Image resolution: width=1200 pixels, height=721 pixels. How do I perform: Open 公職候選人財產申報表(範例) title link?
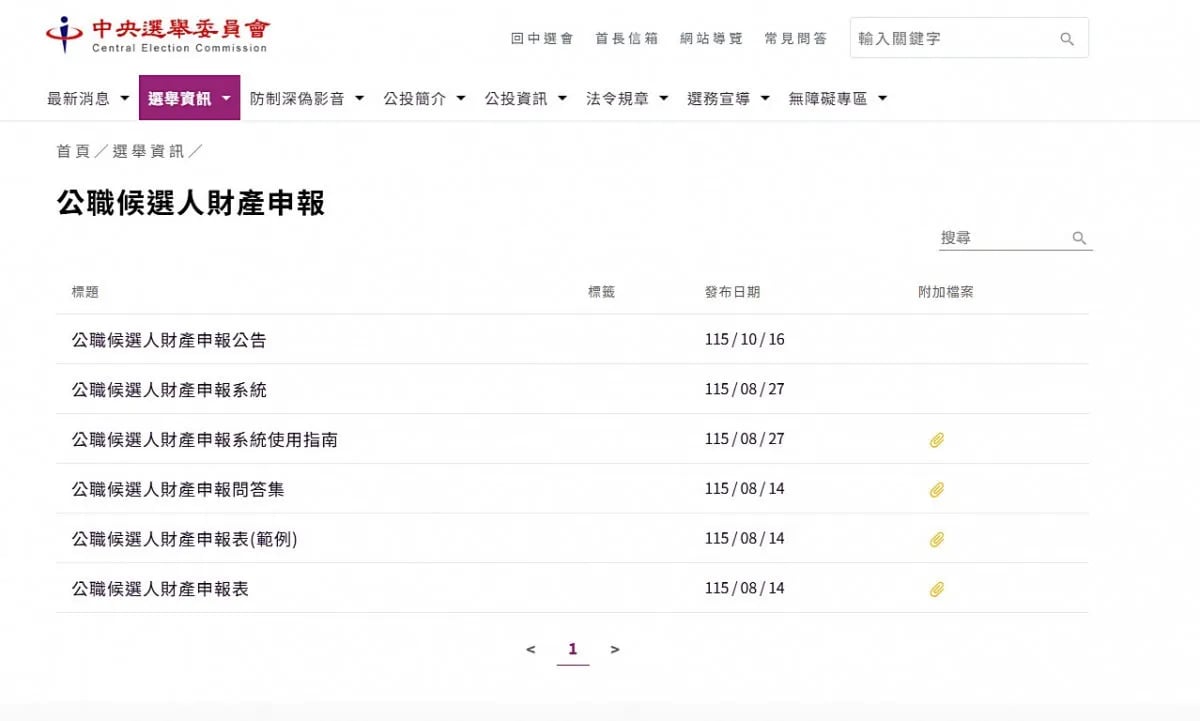coord(184,539)
